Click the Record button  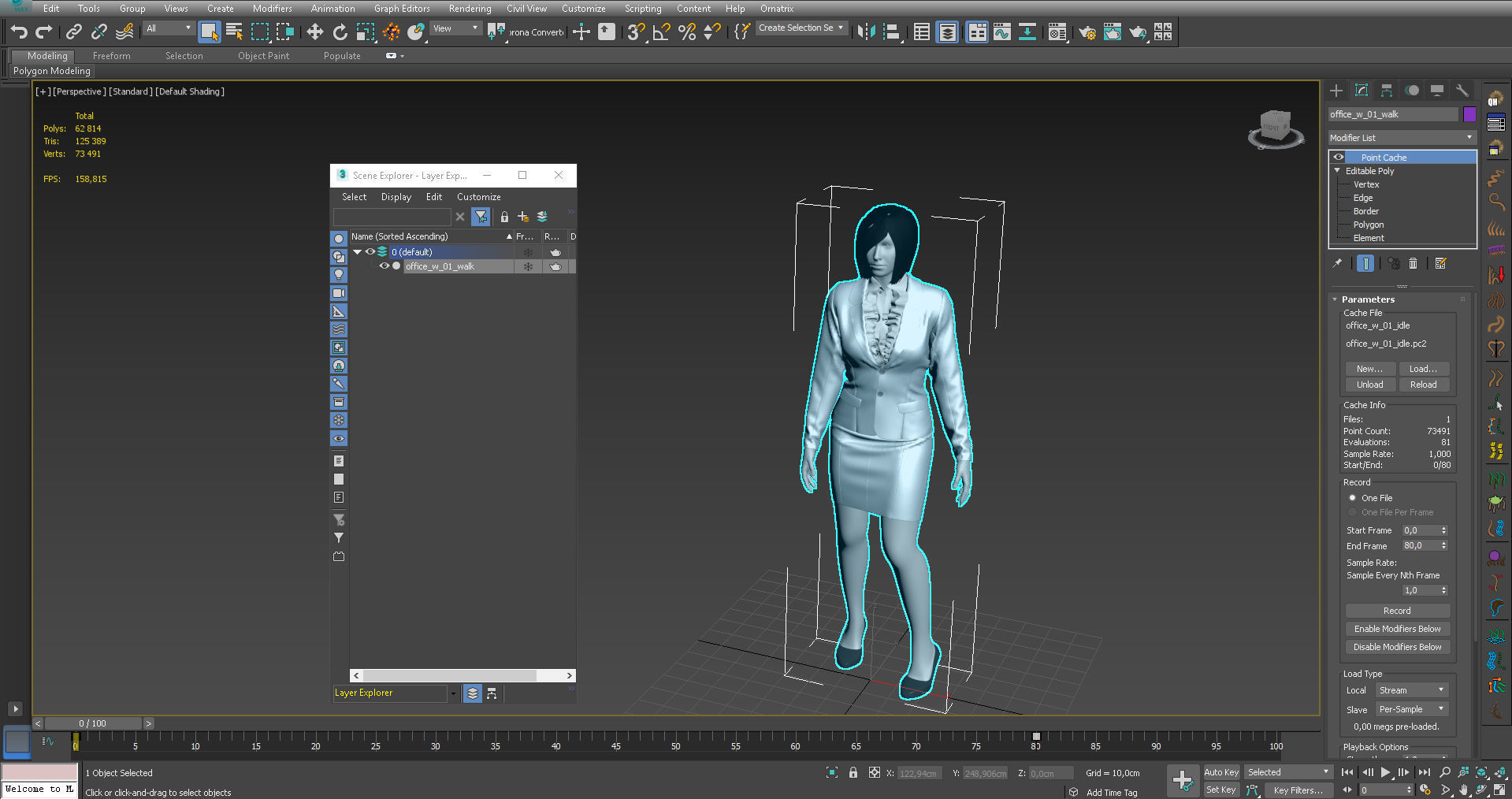coord(1397,611)
